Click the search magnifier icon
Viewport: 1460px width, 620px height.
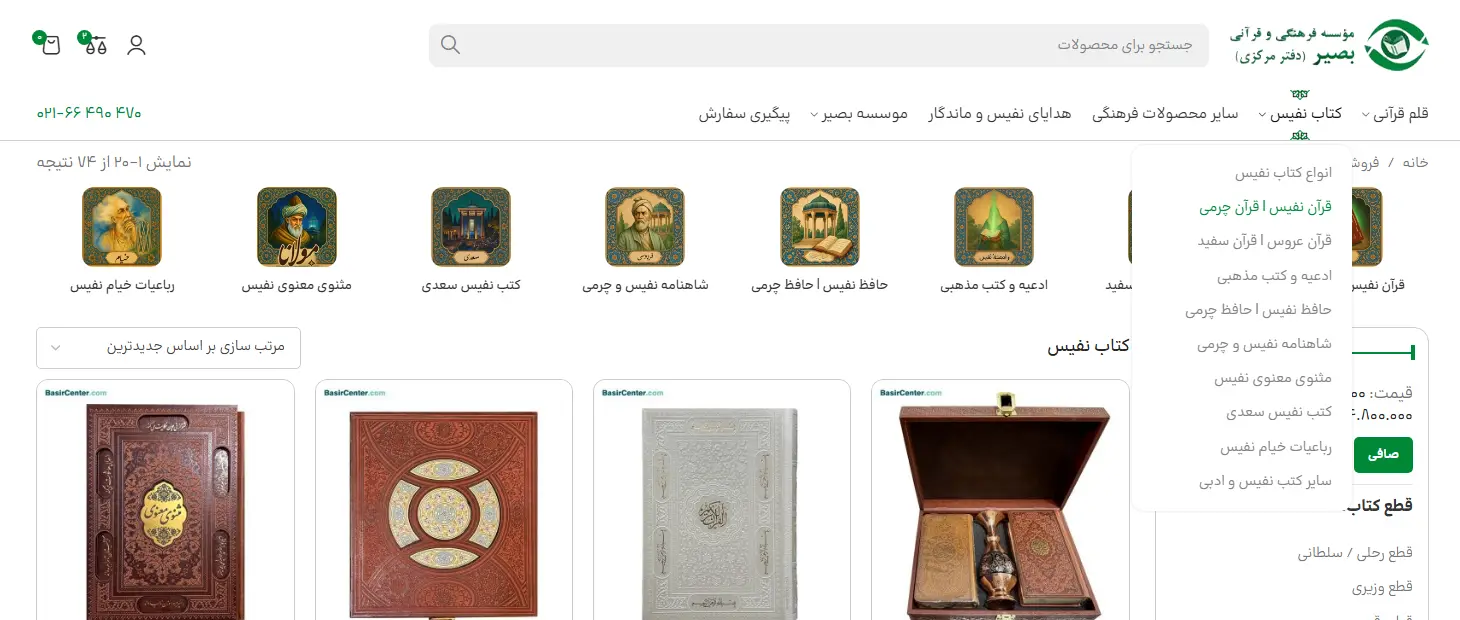click(x=451, y=45)
